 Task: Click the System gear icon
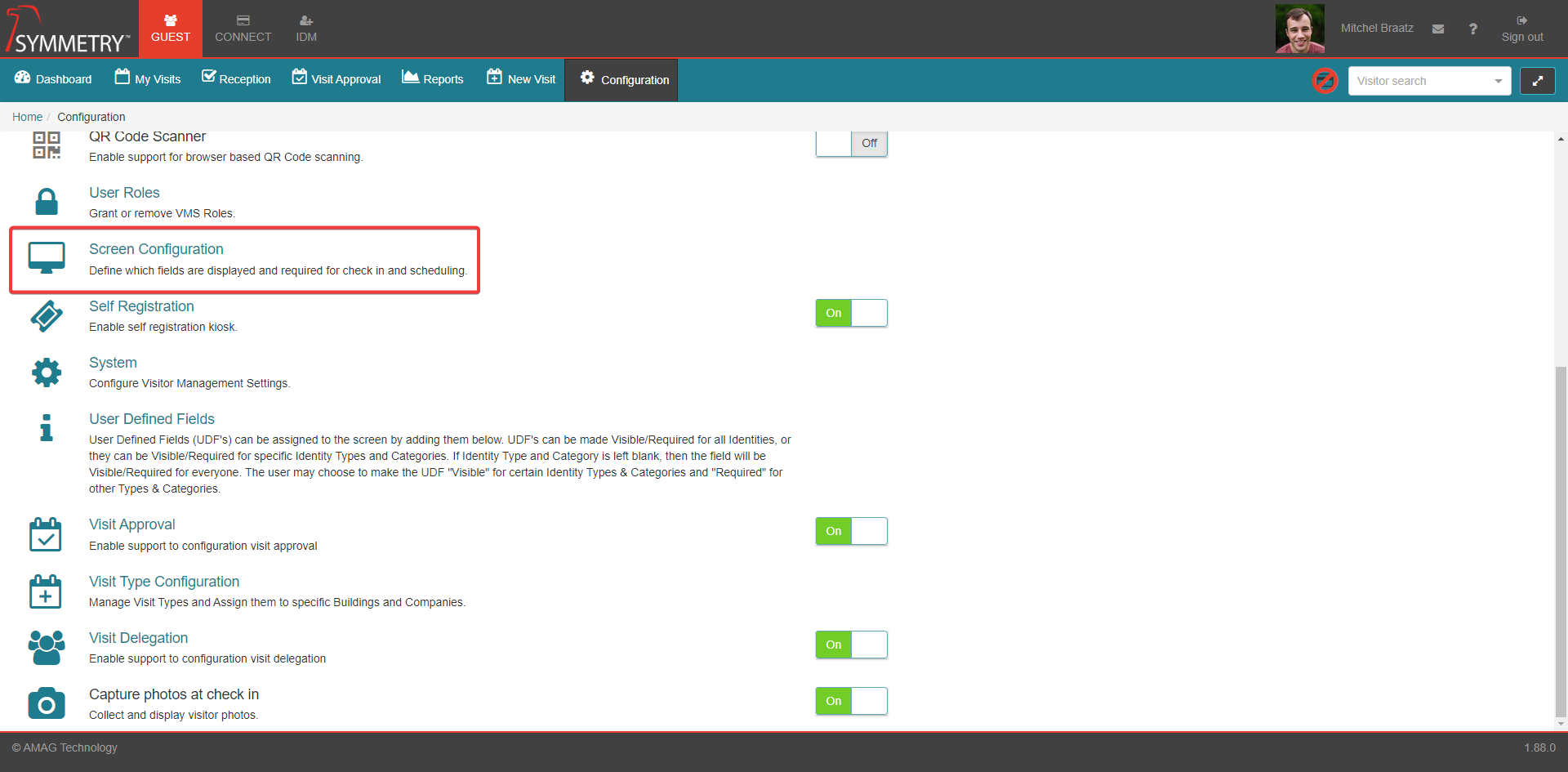[47, 372]
